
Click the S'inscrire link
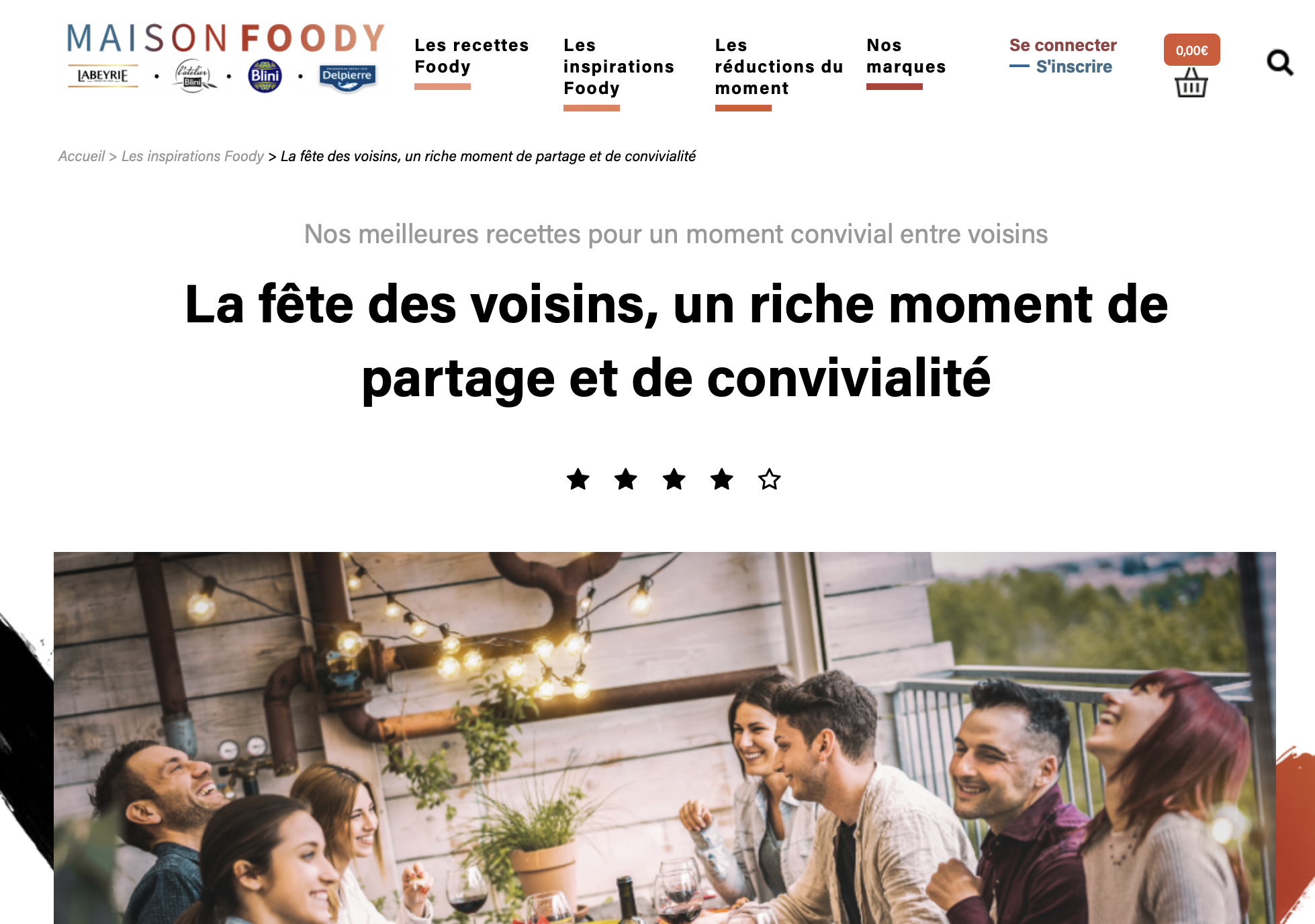point(1074,66)
